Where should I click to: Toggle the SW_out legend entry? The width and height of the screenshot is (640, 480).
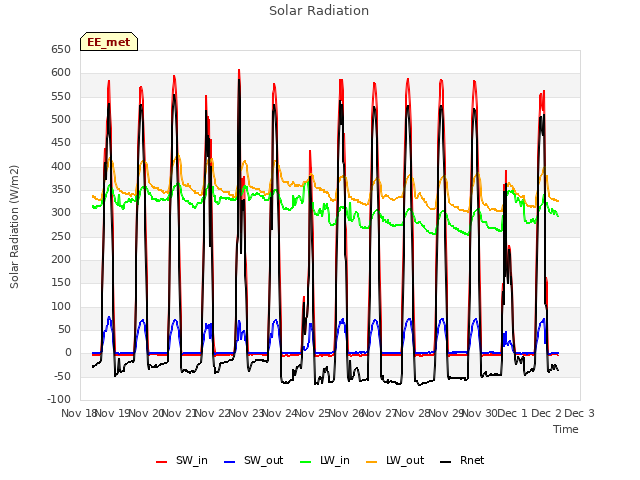(253, 460)
